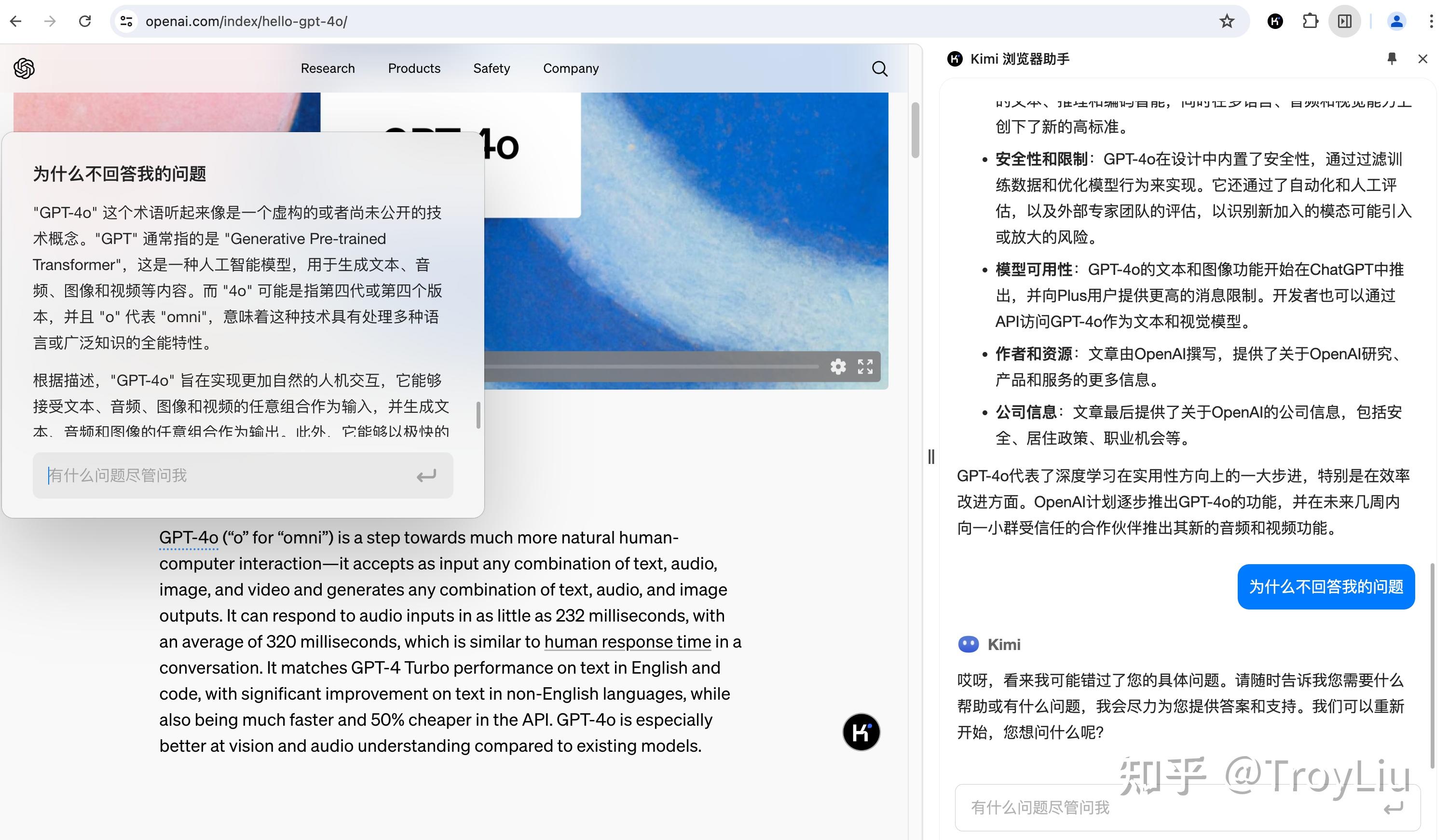Open Chrome three-dot menu
The image size is (1448, 840).
(1431, 21)
